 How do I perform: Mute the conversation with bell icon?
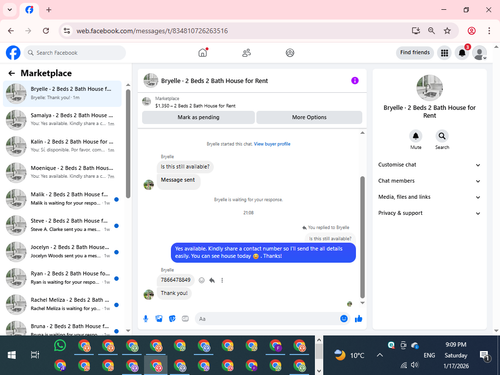coord(416,136)
